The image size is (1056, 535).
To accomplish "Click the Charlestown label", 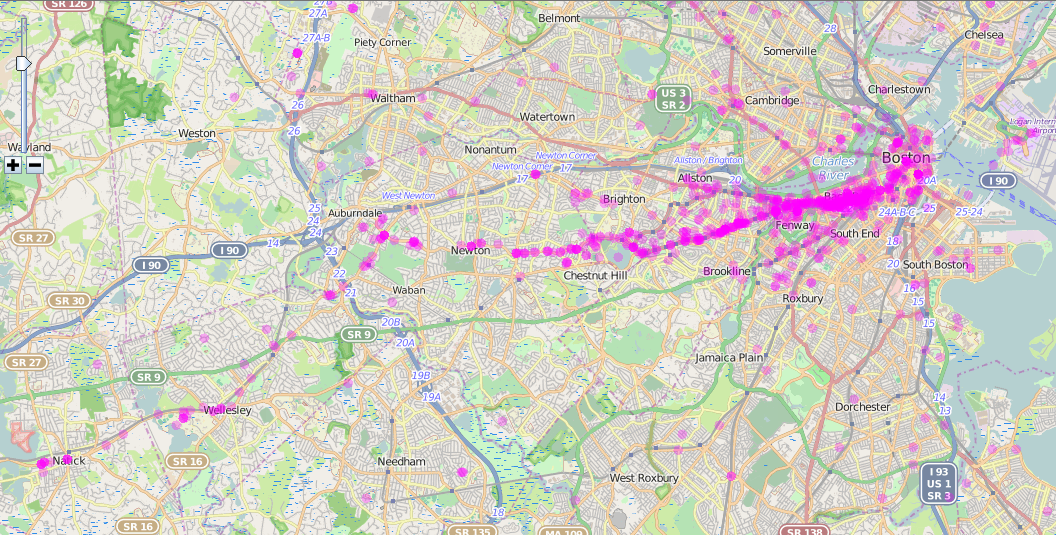I will coord(899,90).
